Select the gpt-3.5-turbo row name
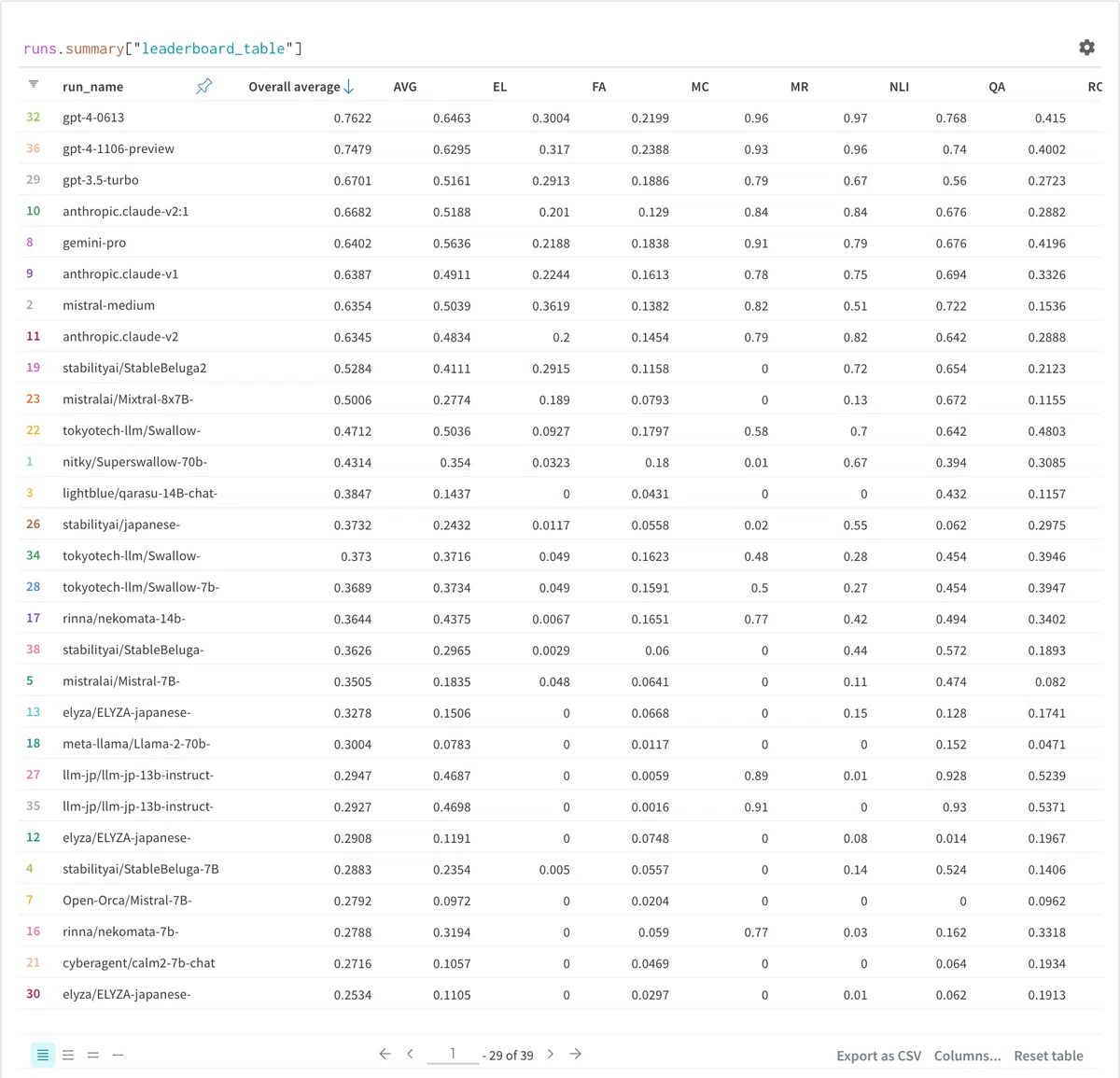Screen dimensions: 1120x1078 click(x=100, y=180)
